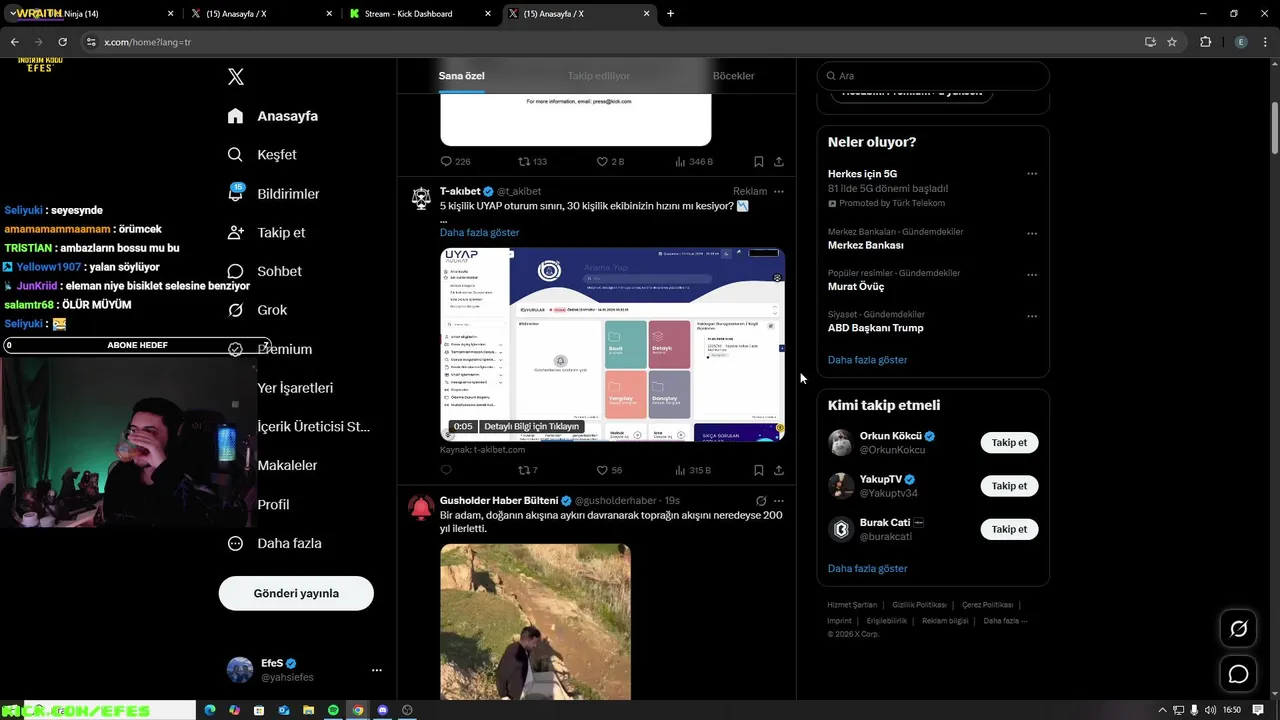Click Daha fazla göster under Neler oluyor?

point(867,360)
